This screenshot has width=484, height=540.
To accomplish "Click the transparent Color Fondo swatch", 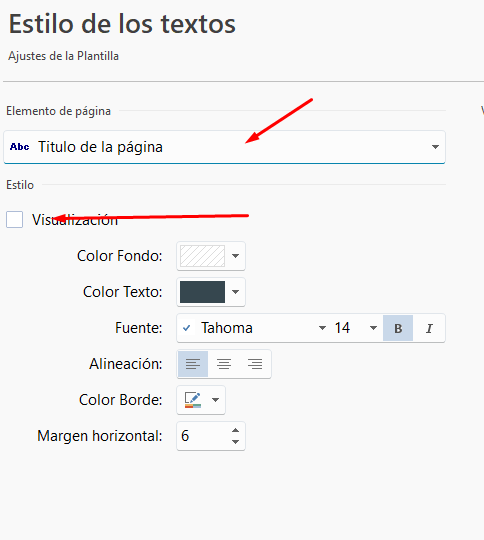I will 203,256.
